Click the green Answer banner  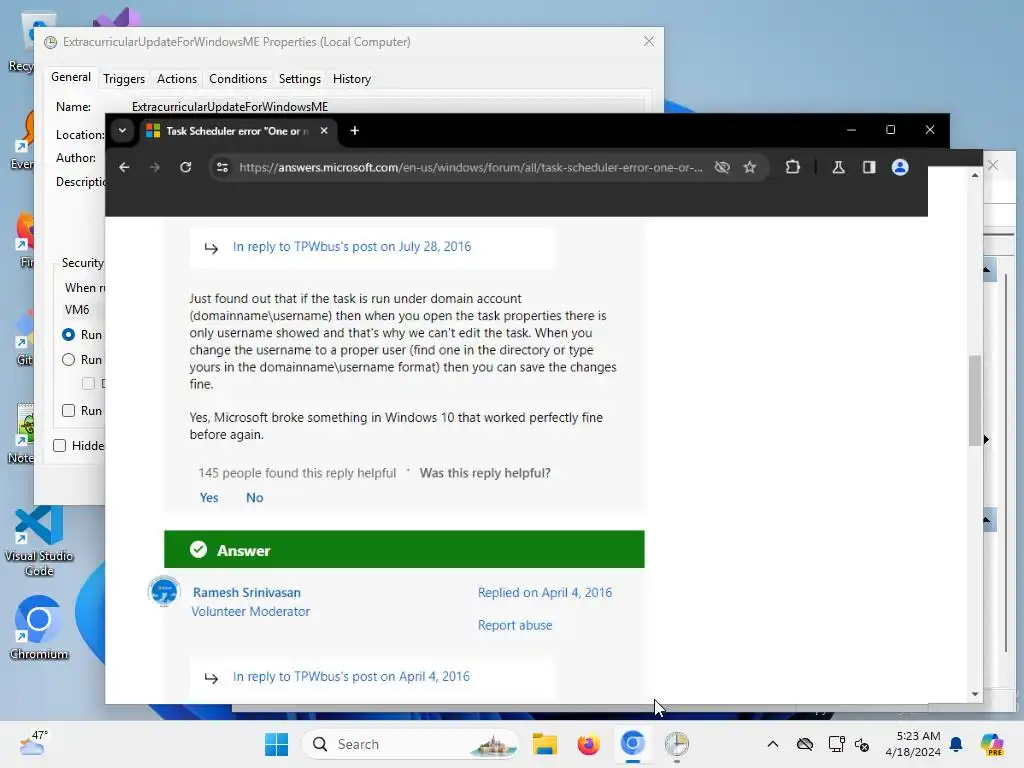coord(404,549)
